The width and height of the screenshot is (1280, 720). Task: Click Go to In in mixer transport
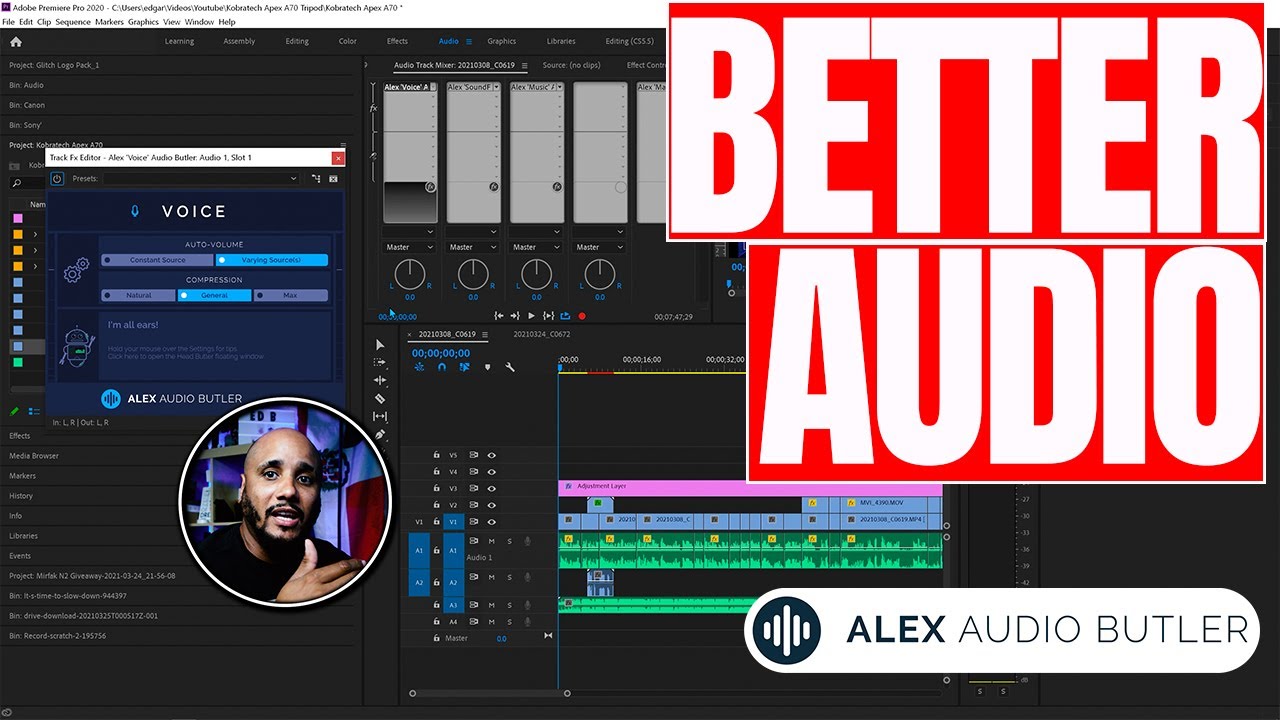pyautogui.click(x=498, y=316)
